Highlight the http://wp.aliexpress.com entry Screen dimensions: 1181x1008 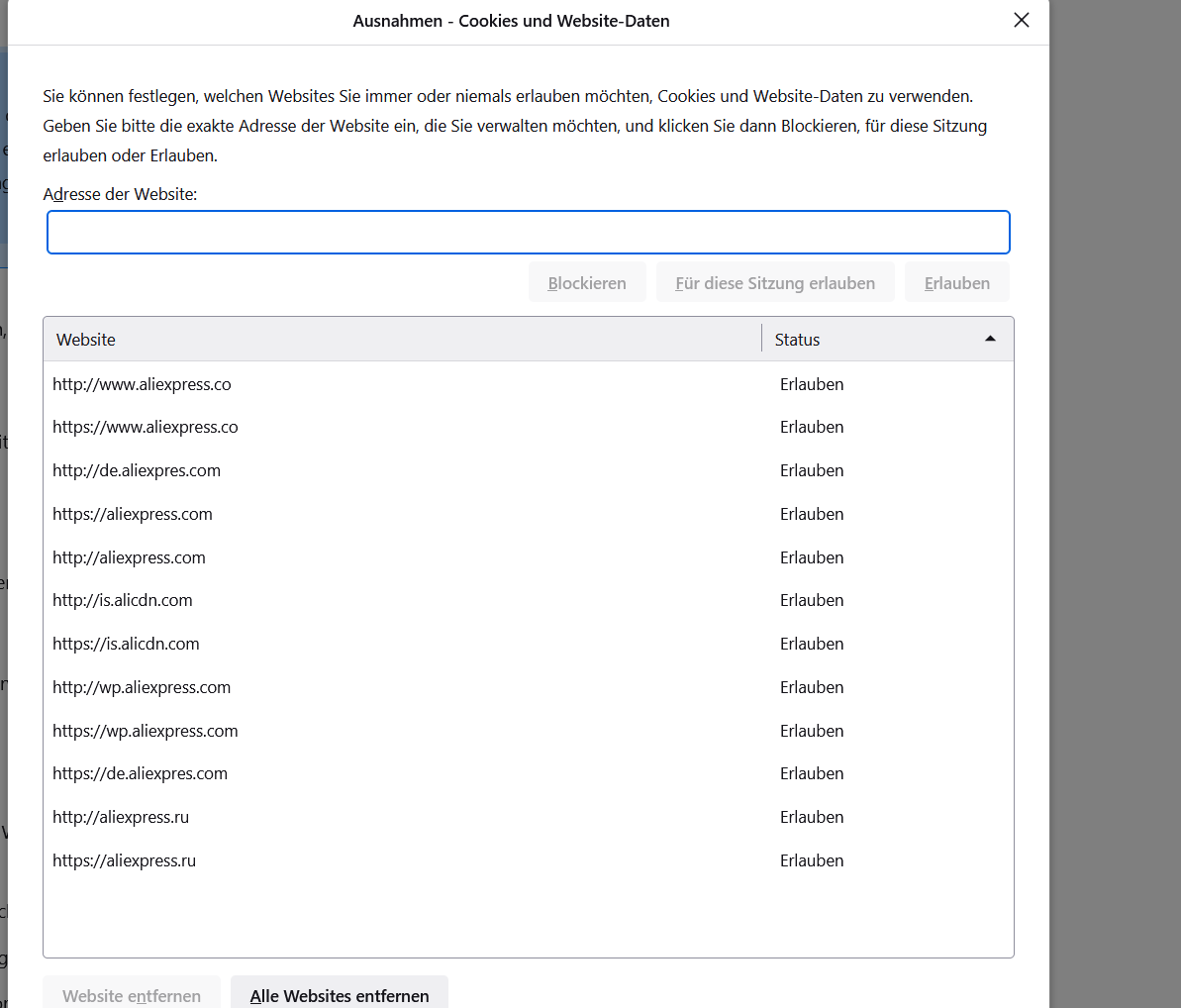click(142, 687)
